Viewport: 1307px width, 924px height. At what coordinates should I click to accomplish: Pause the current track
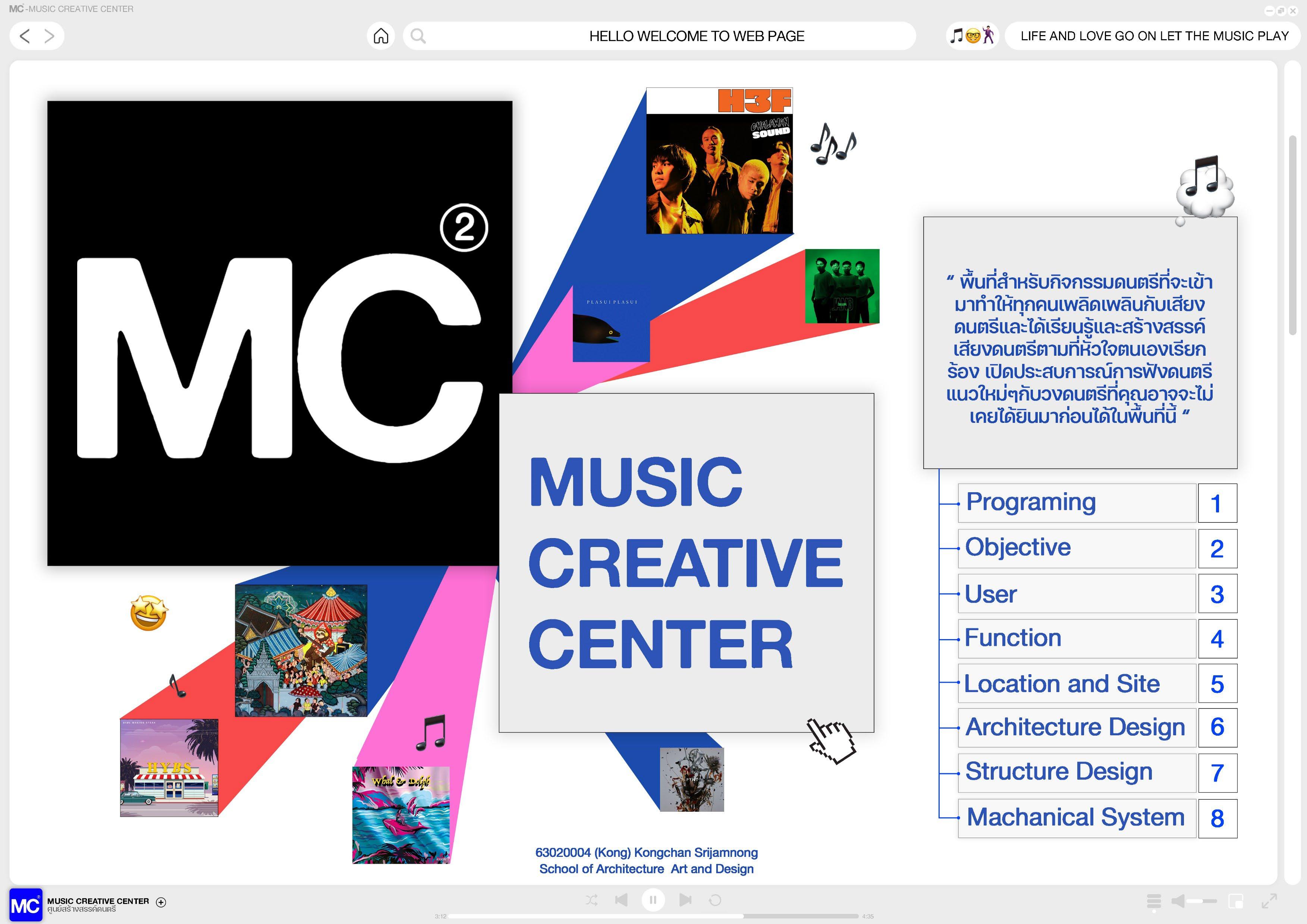coord(653,900)
